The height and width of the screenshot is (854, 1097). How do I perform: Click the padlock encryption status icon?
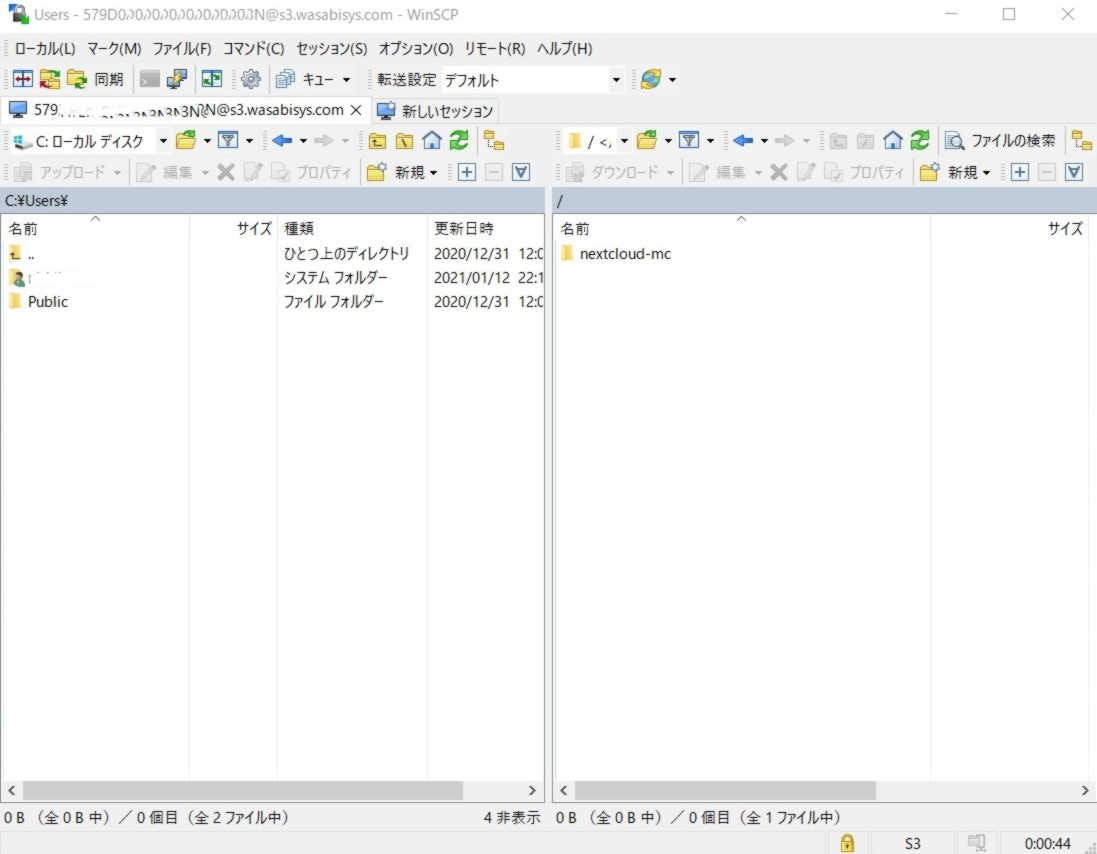pos(847,843)
